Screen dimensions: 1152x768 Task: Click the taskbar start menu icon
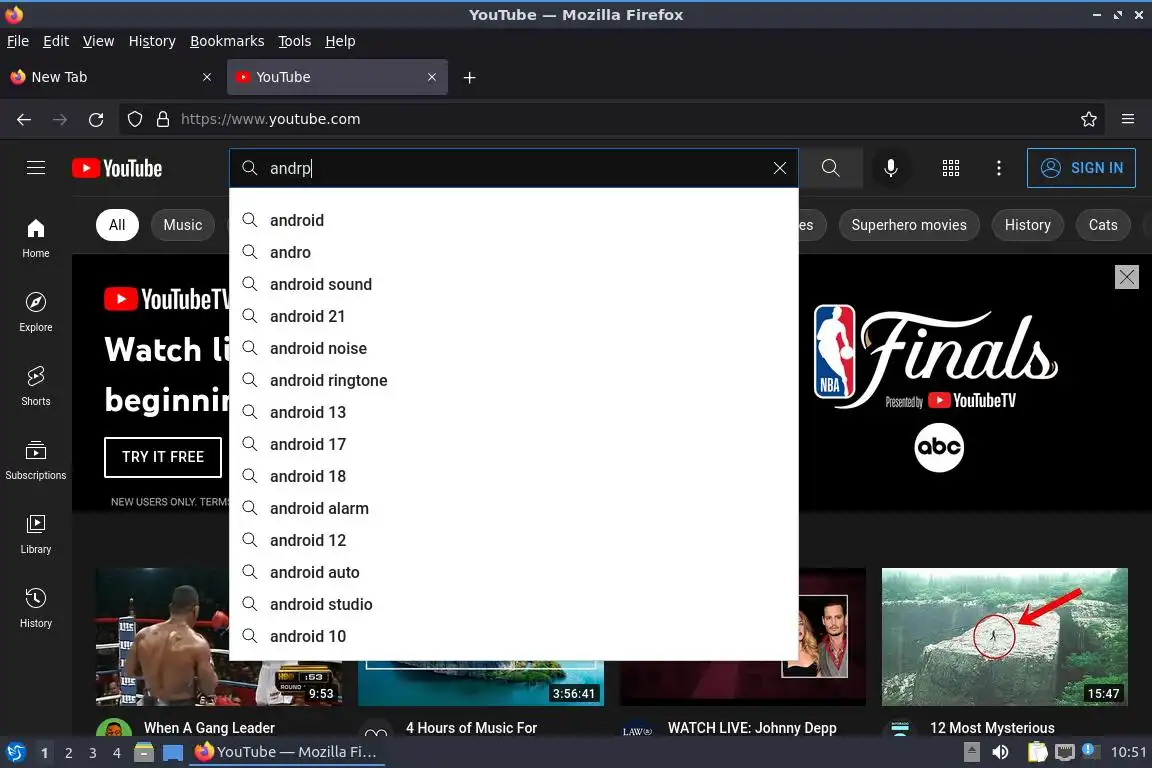pyautogui.click(x=15, y=752)
